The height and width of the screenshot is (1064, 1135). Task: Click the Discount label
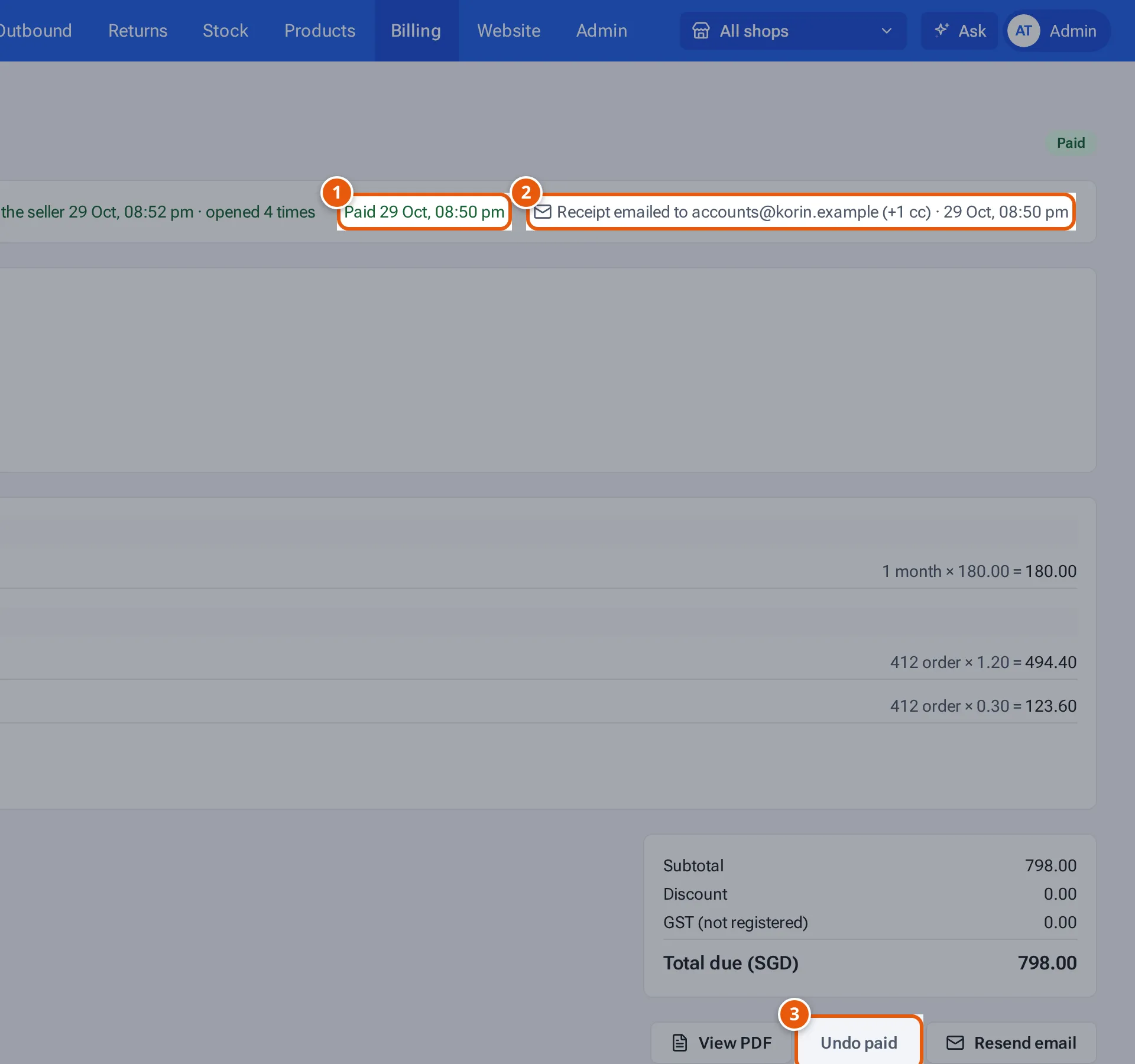(x=695, y=894)
